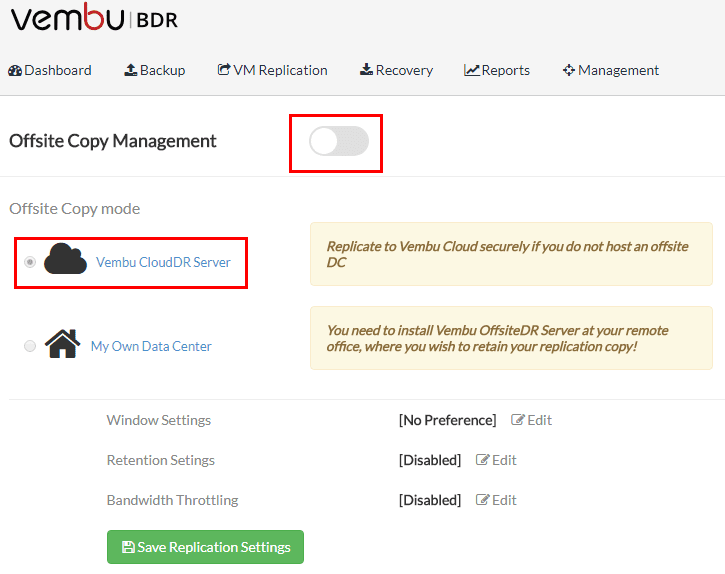Click the Bandwidth Throttling [Disabled] value
Image resolution: width=725 pixels, height=574 pixels.
tap(430, 500)
